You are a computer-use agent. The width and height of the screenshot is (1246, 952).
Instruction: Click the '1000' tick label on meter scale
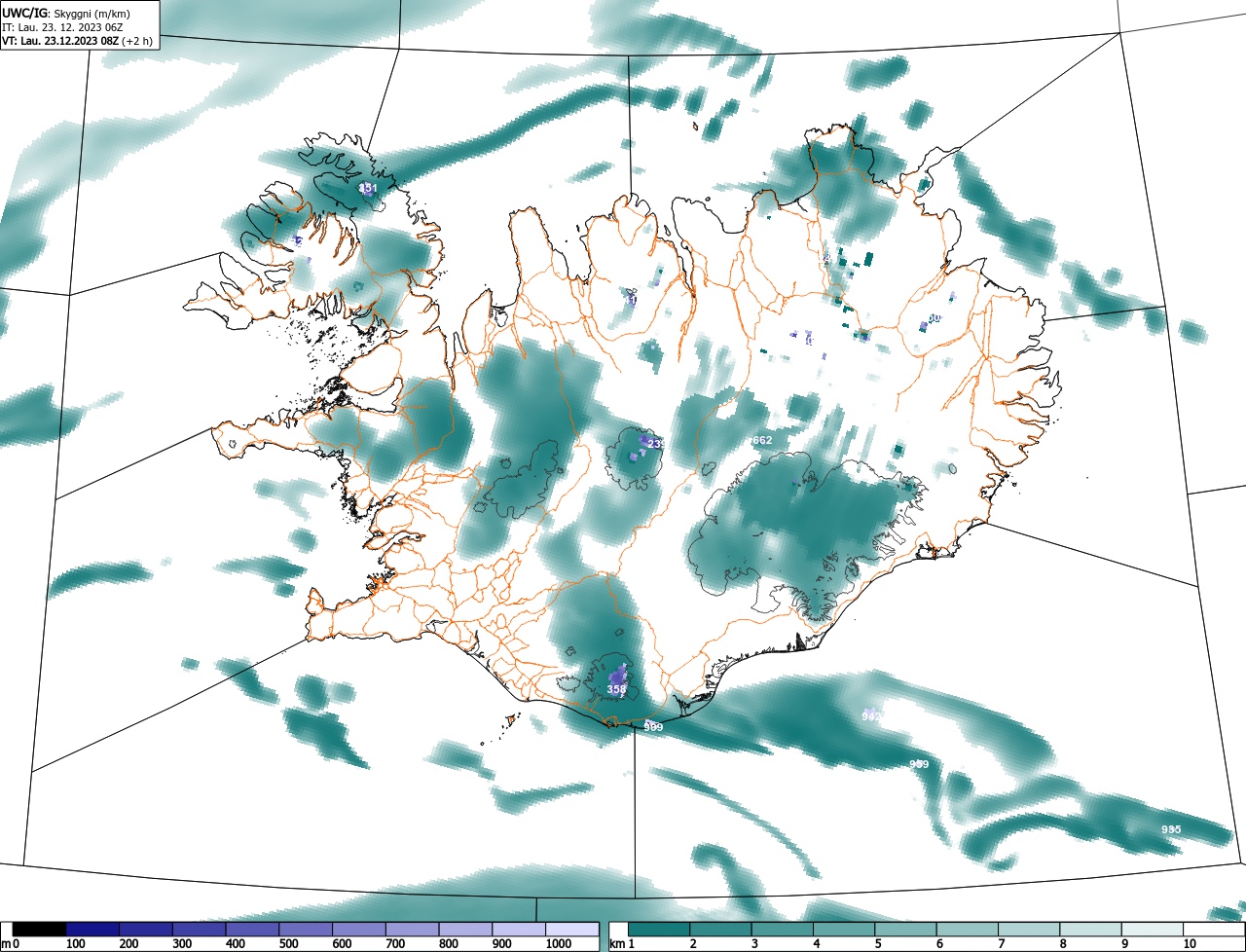point(558,944)
